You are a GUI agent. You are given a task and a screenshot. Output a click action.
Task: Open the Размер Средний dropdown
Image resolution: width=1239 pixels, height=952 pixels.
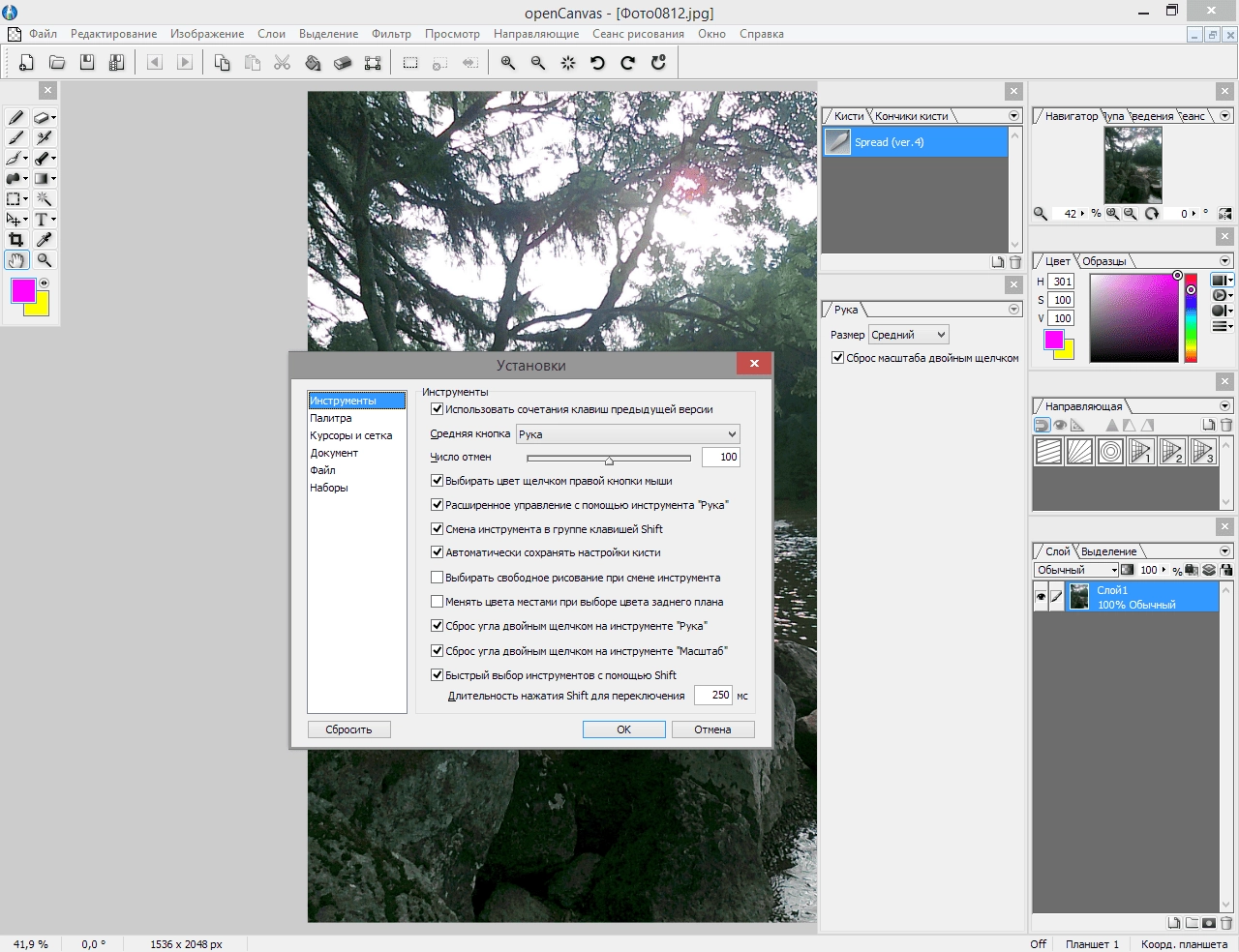pos(909,335)
